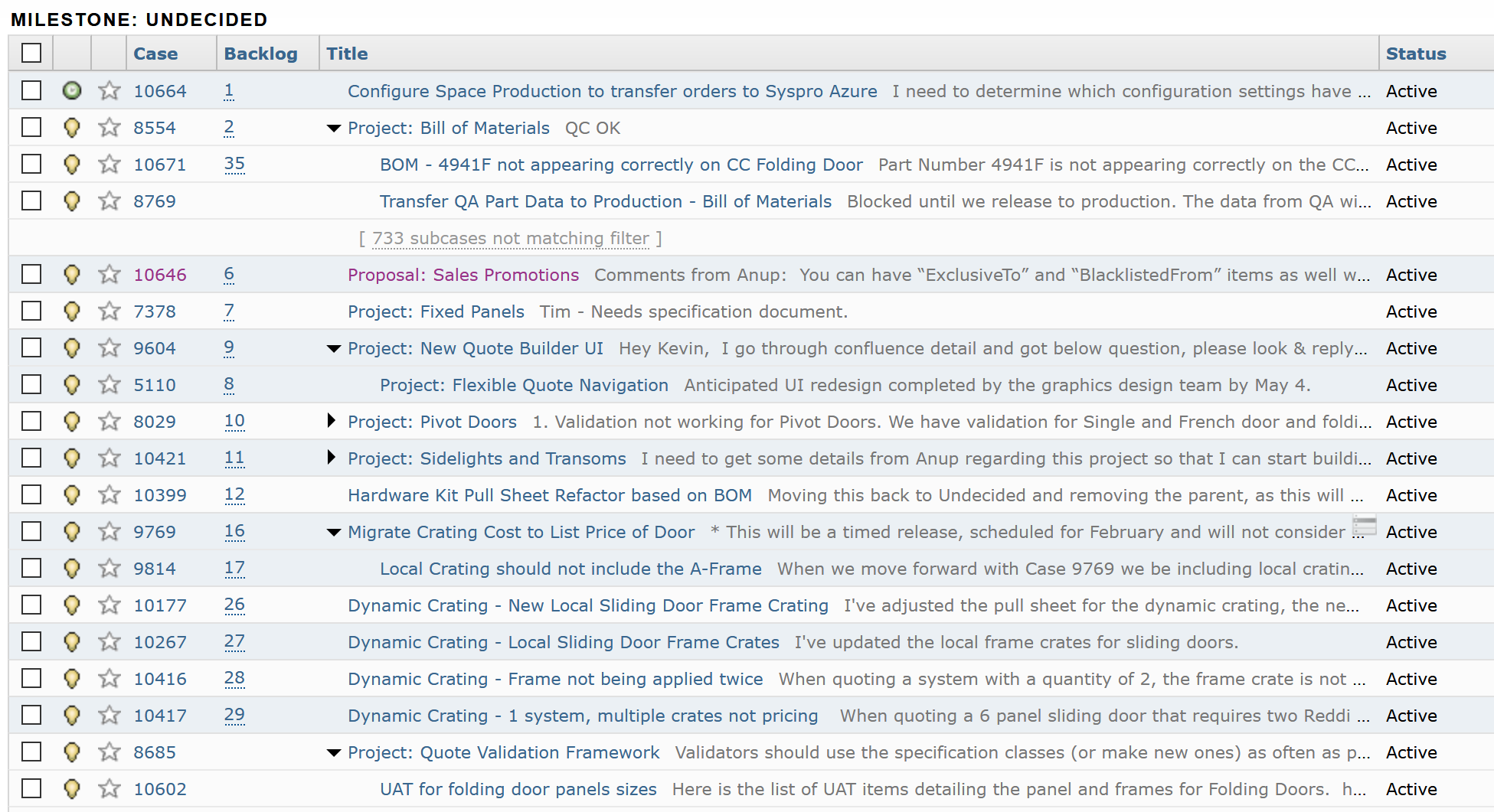Star case 10602
Viewport: 1494px width, 812px height.
110,789
